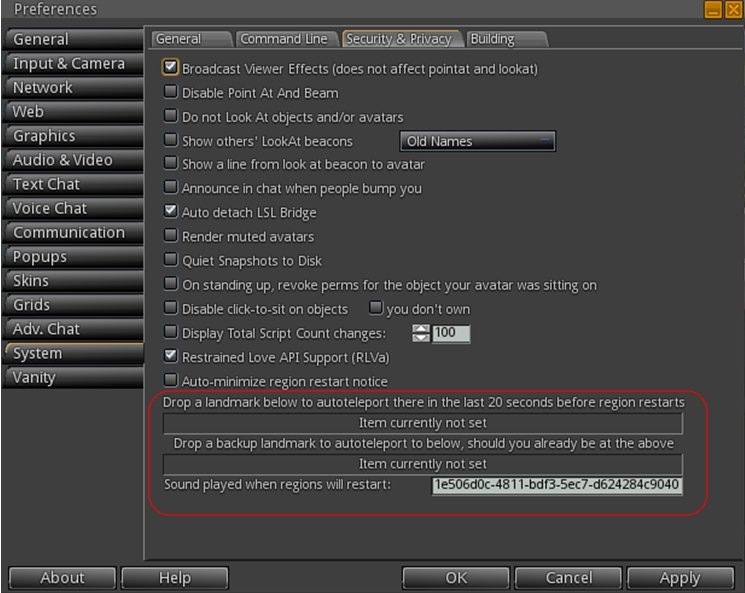Tick the Render muted avatars checkbox
Image resolution: width=745 pixels, height=593 pixels.
[x=171, y=236]
